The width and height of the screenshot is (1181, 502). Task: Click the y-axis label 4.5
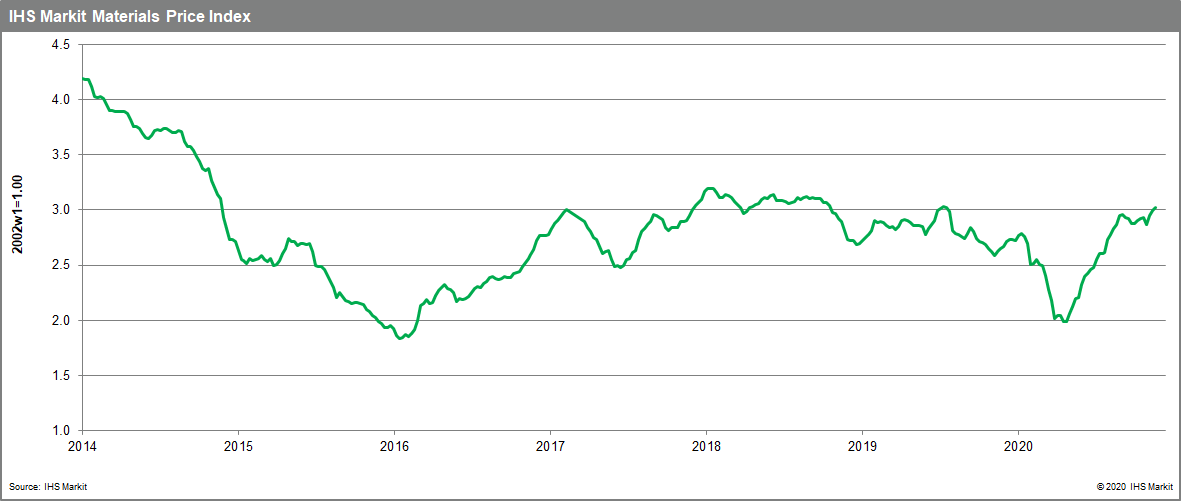[61, 44]
